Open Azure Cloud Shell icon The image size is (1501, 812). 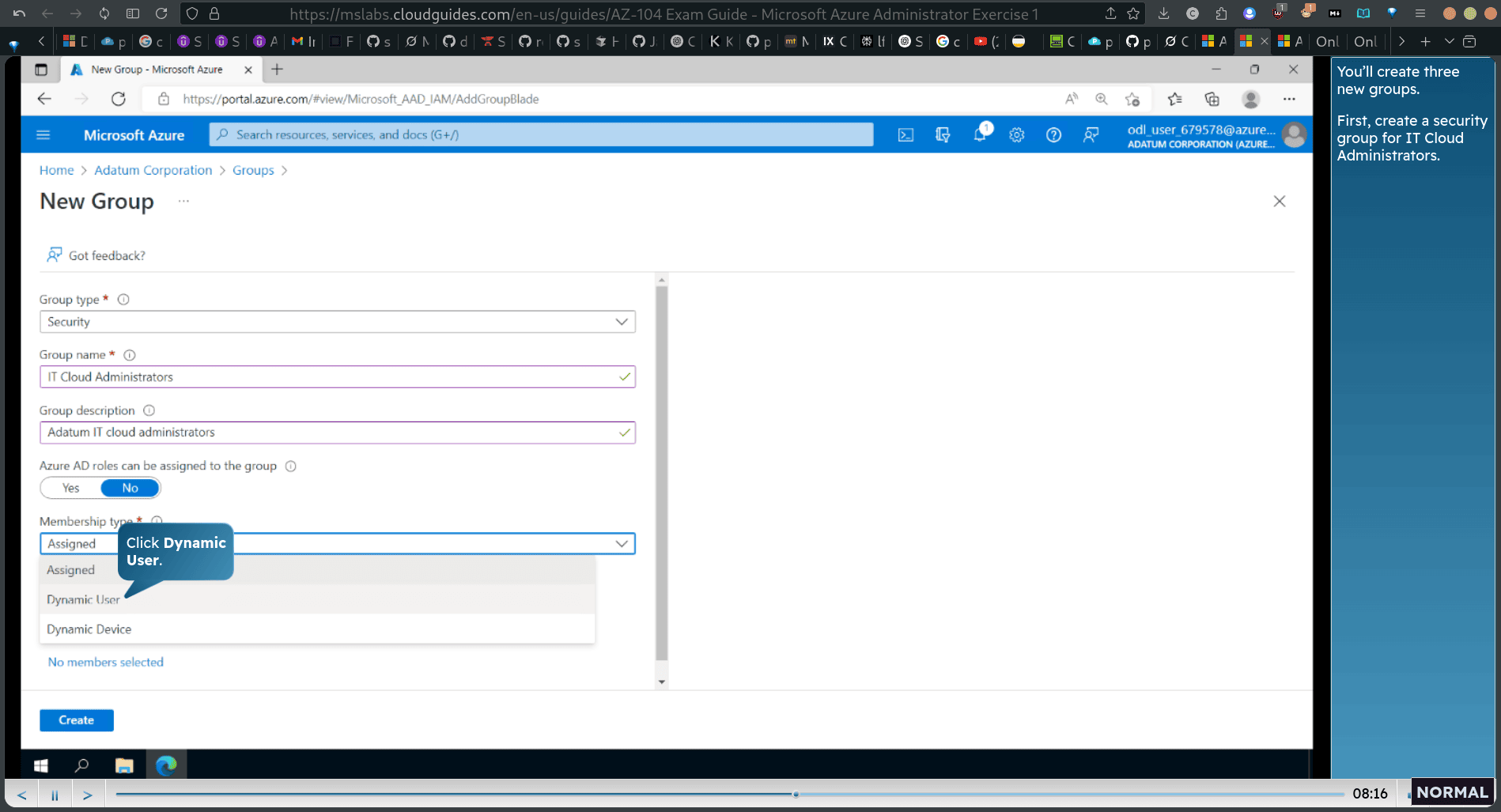[906, 135]
